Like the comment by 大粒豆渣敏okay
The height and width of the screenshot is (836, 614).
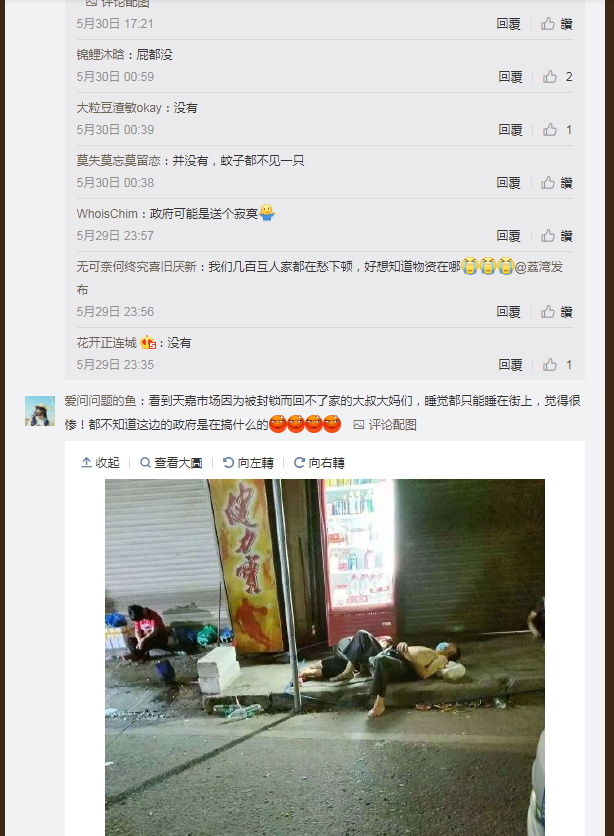pos(558,130)
